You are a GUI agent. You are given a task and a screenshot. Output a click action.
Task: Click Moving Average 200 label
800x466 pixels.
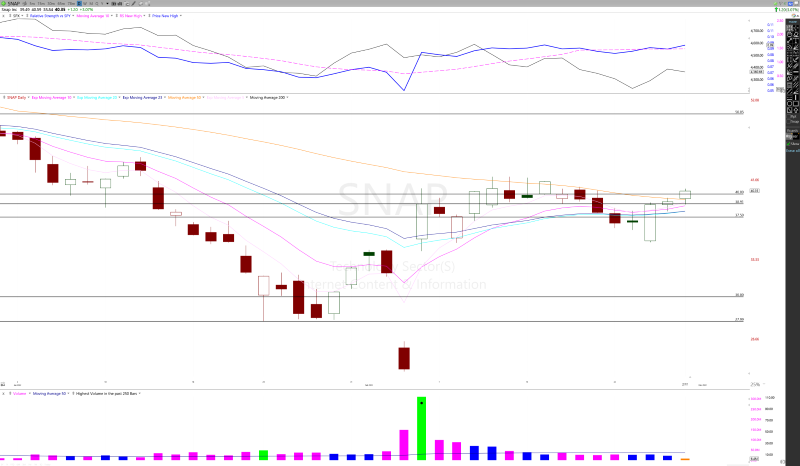tap(267, 97)
